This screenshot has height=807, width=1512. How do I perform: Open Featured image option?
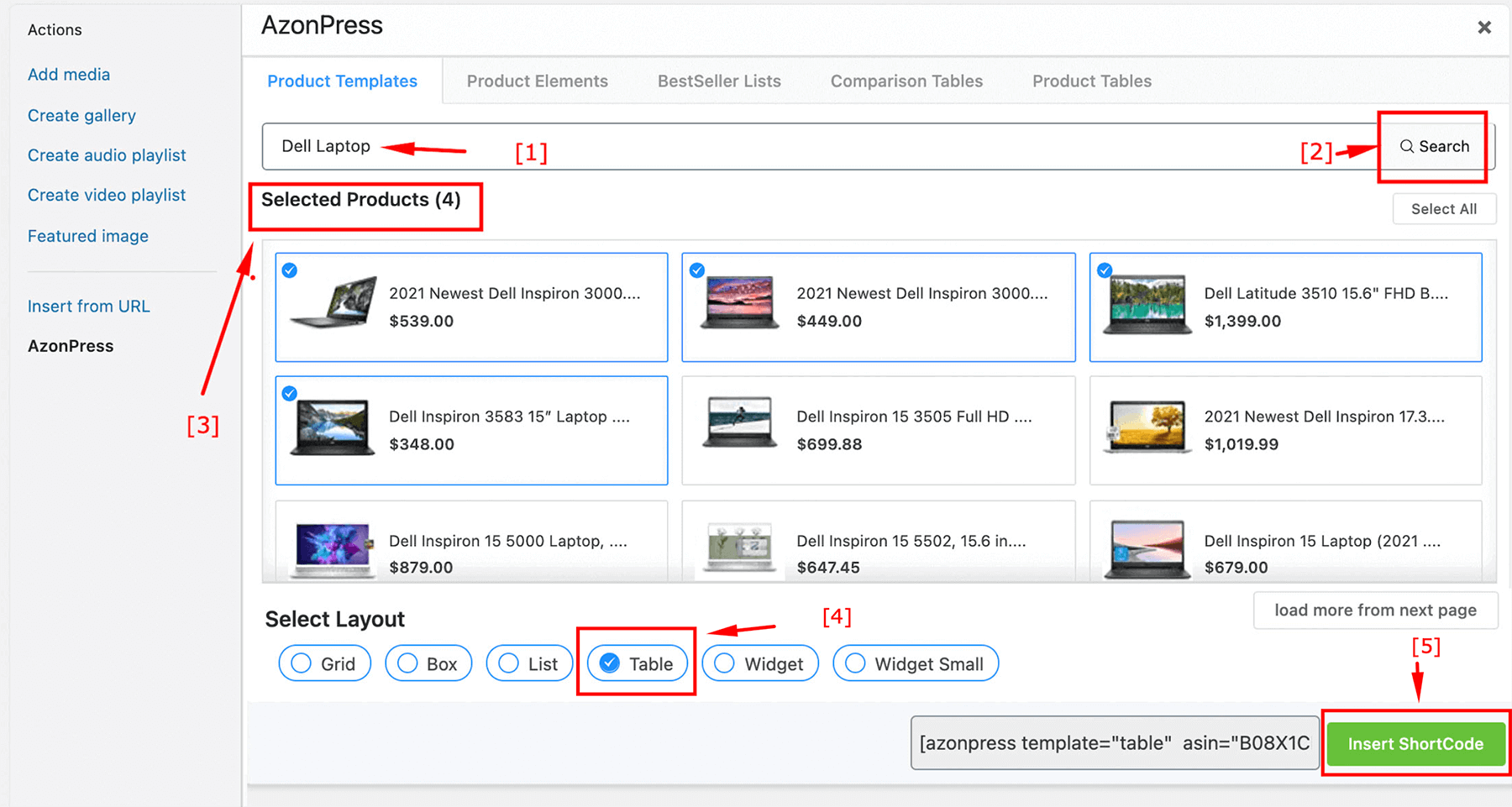88,236
